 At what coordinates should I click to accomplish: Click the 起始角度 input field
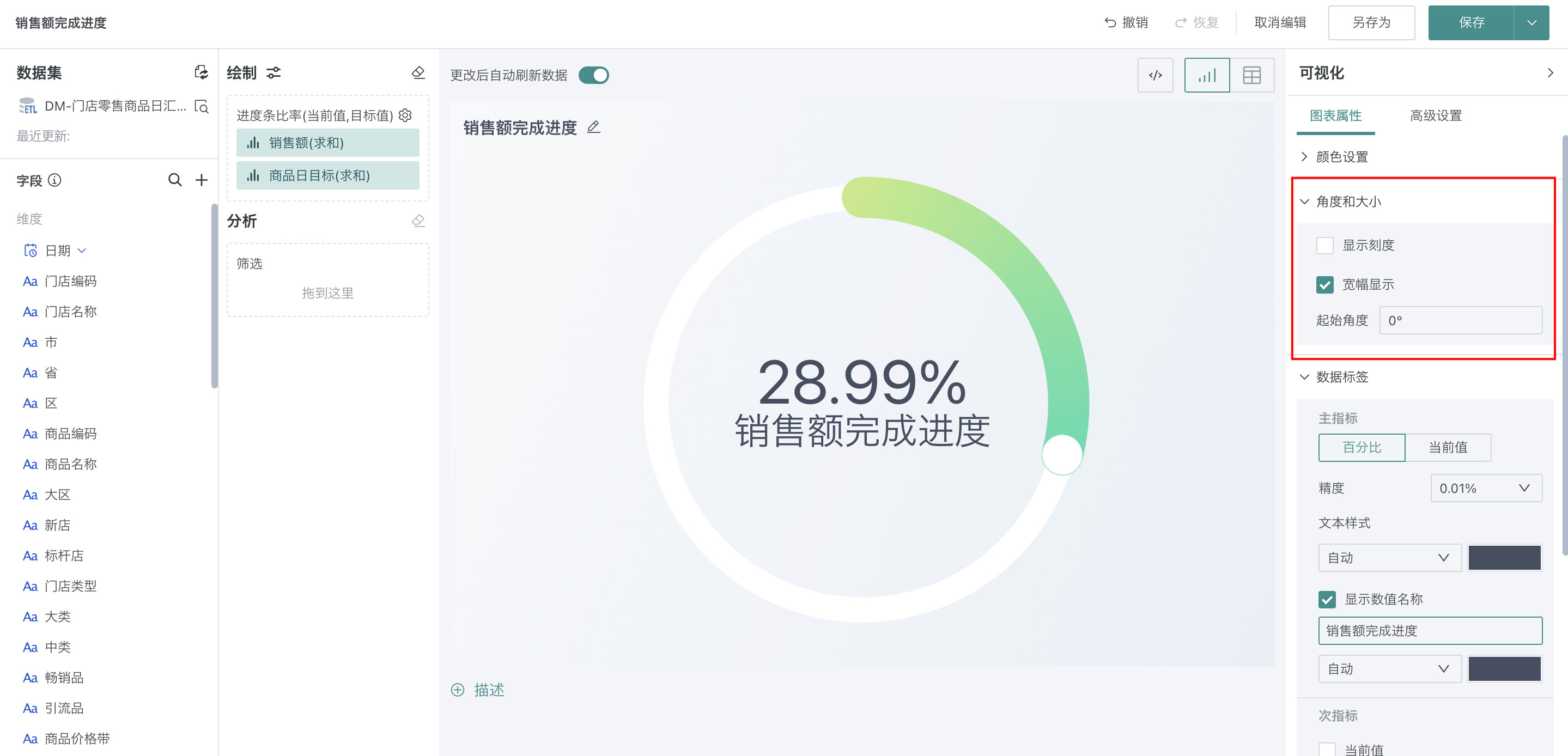pos(1460,320)
